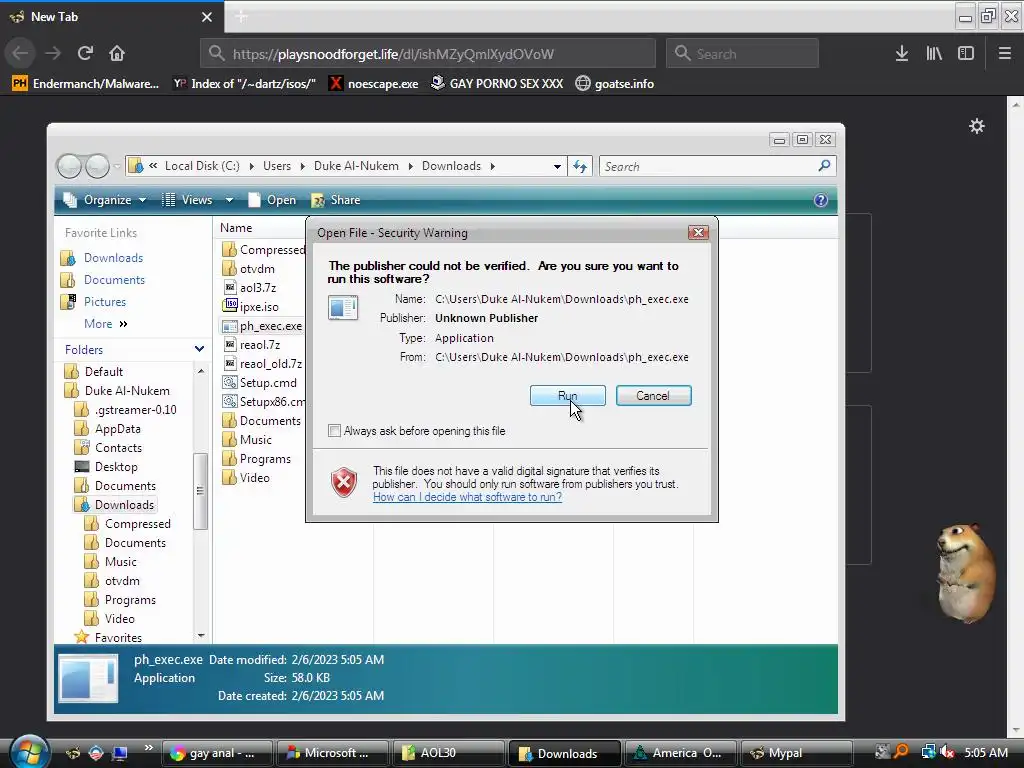Image resolution: width=1024 pixels, height=768 pixels.
Task: Focus the browser URL address bar
Action: pos(428,54)
